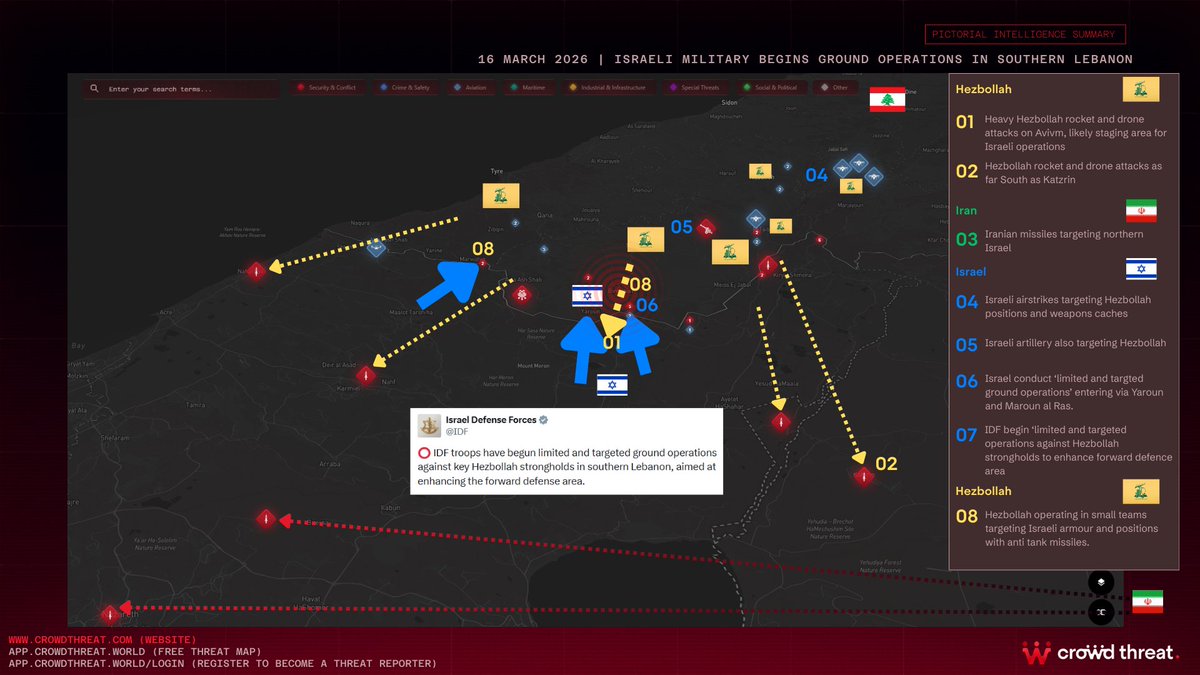
Task: Open the red bug-shaped marker near Ain Shak
Action: [x=520, y=294]
